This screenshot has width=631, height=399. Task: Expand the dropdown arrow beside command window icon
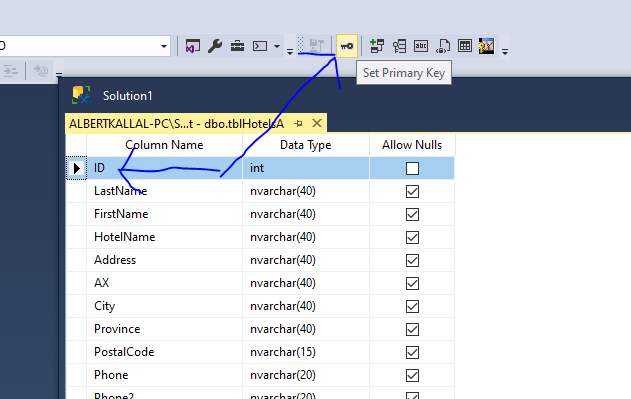(277, 46)
